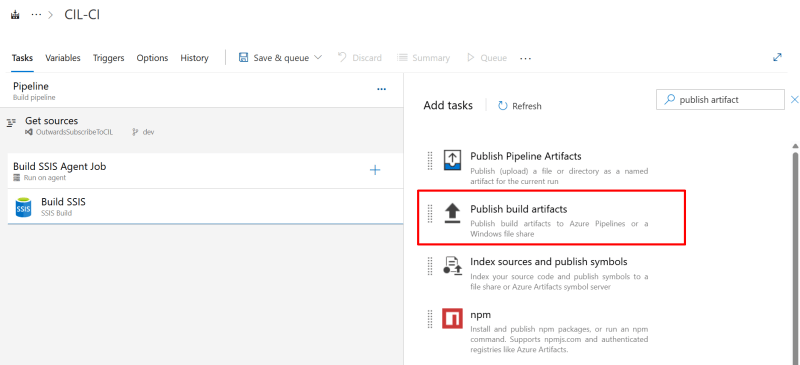Switch to the Tasks tab
The image size is (800, 365).
click(22, 58)
